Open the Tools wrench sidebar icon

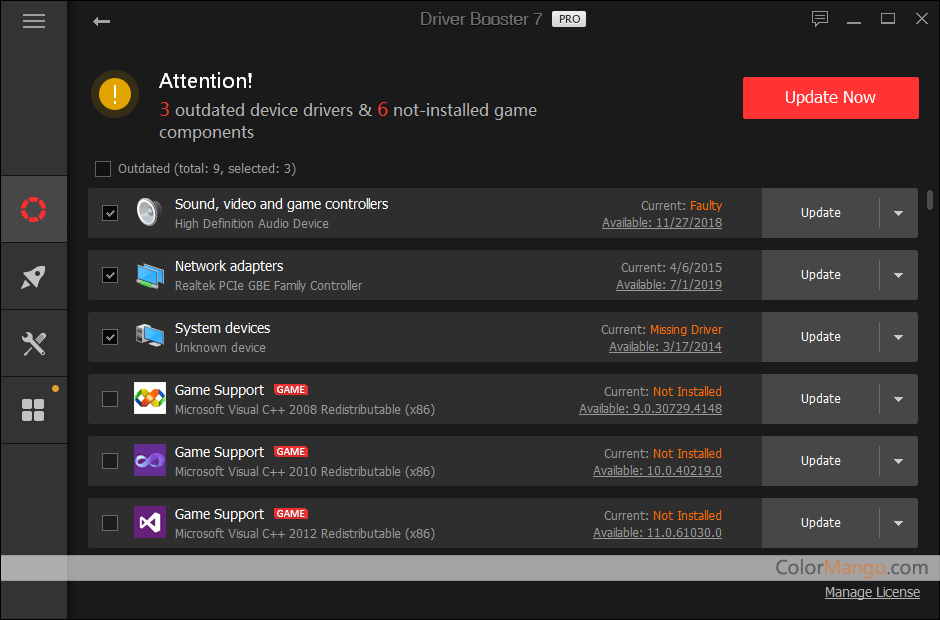click(x=34, y=344)
